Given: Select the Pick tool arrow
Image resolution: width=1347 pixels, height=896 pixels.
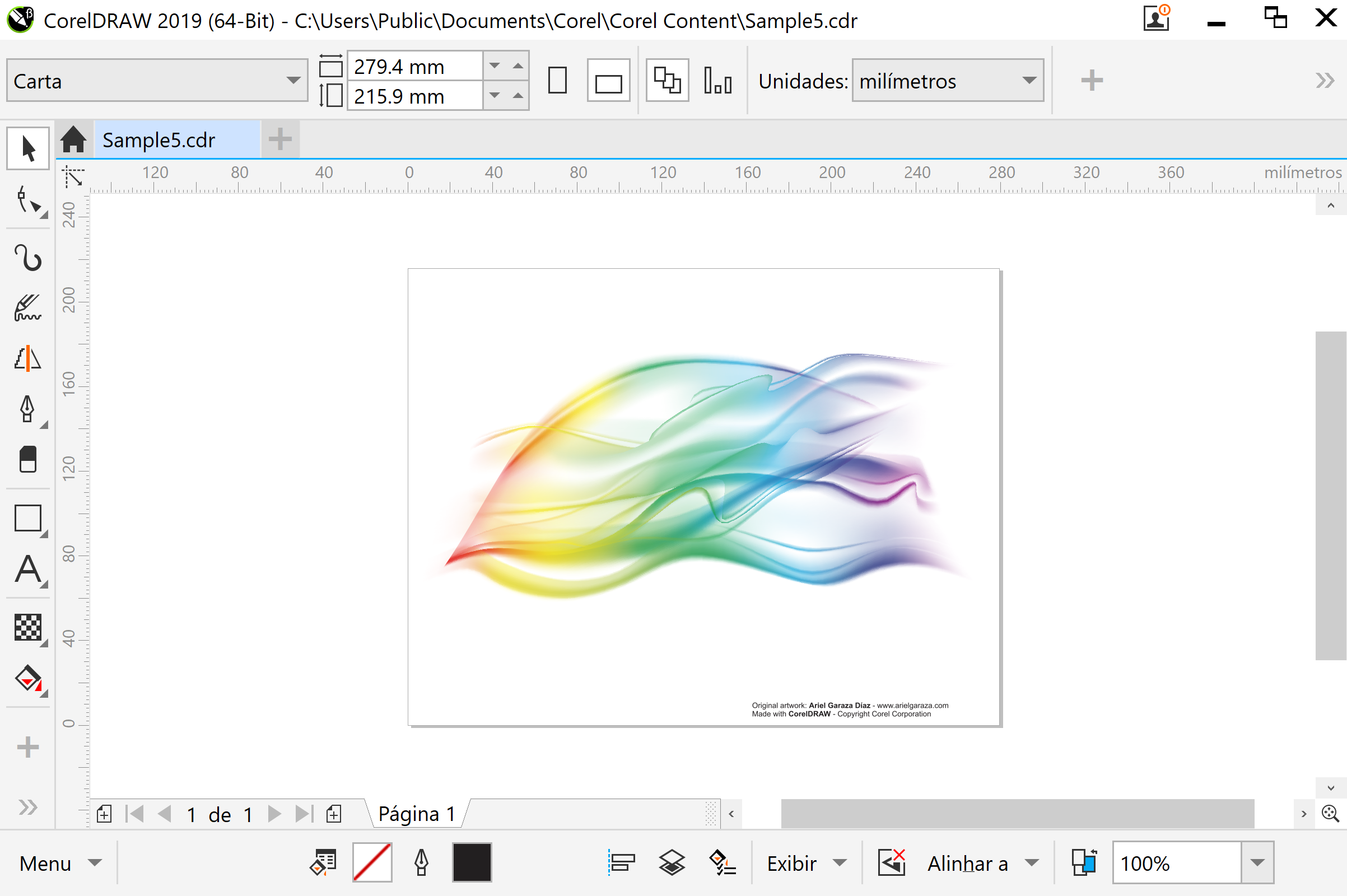Looking at the screenshot, I should point(27,148).
